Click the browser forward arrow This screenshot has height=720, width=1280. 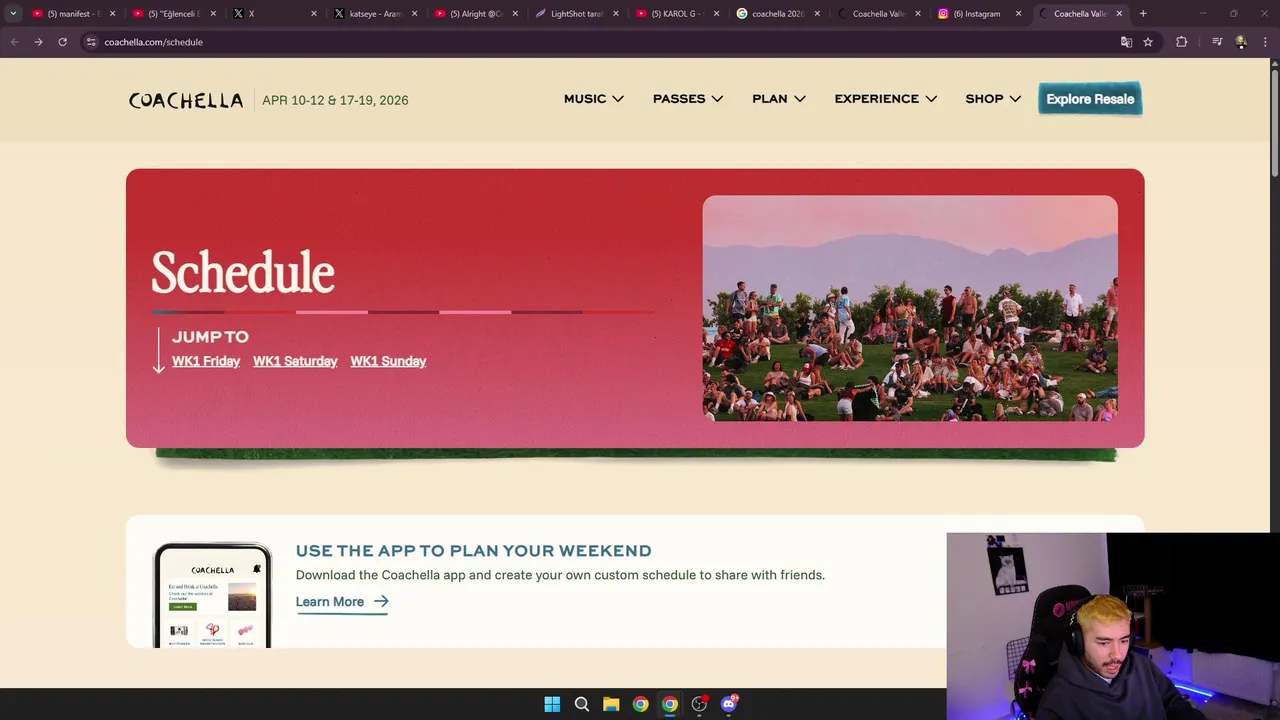[38, 42]
